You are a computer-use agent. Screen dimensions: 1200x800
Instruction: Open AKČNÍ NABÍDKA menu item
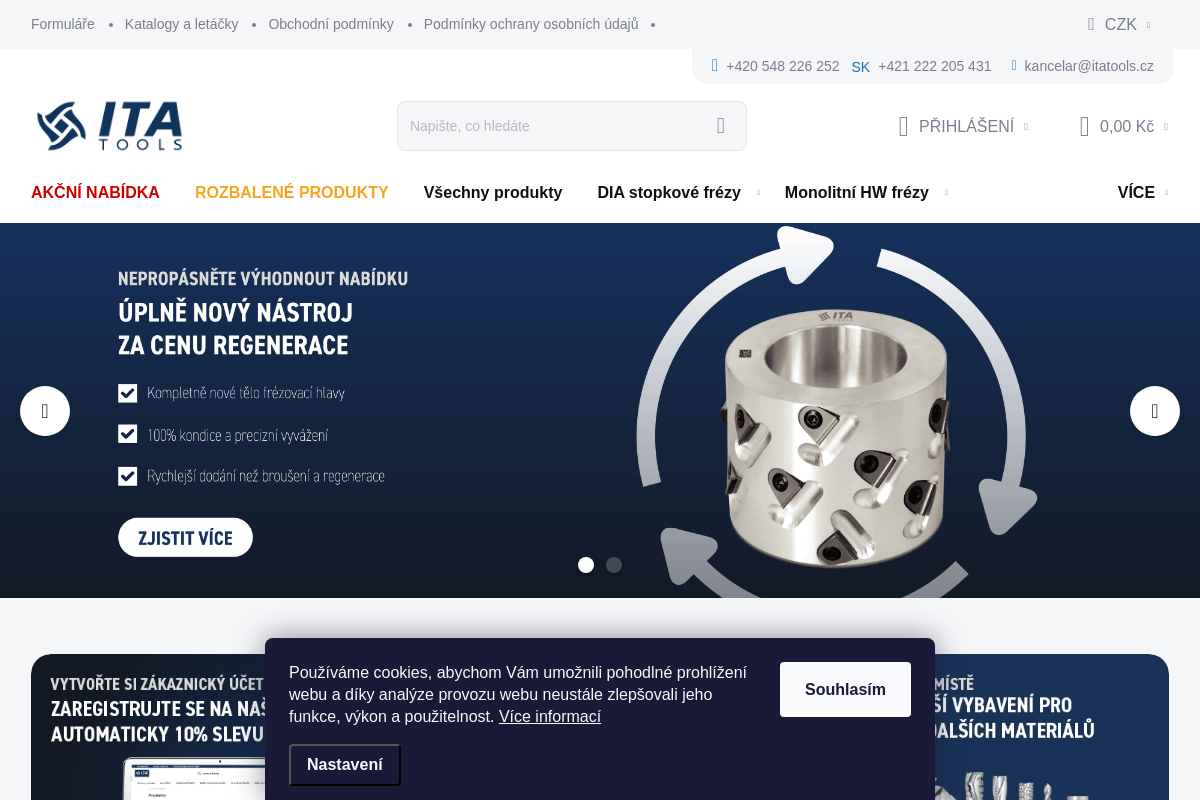coord(95,193)
